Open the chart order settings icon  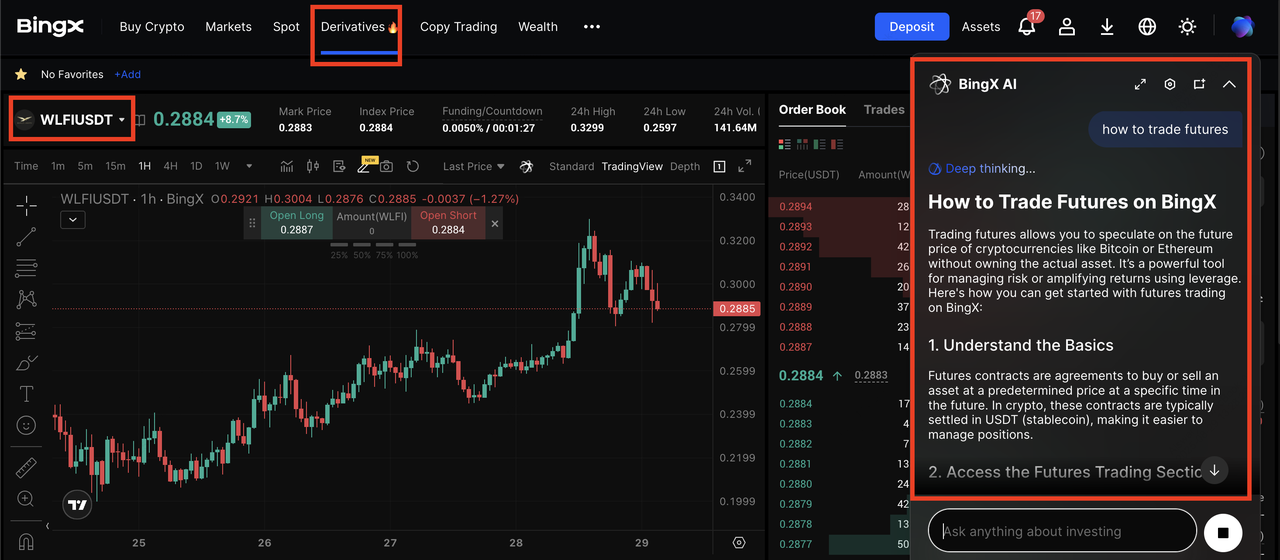click(339, 166)
